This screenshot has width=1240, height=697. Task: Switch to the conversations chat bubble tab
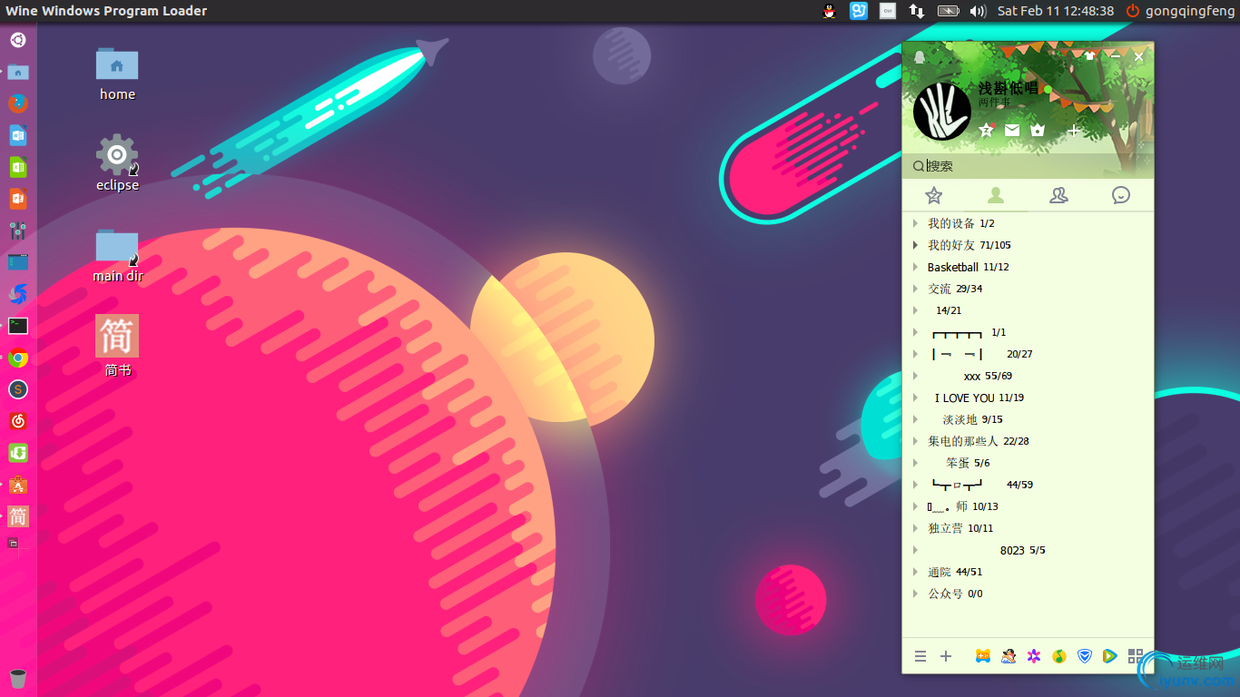click(x=1121, y=195)
